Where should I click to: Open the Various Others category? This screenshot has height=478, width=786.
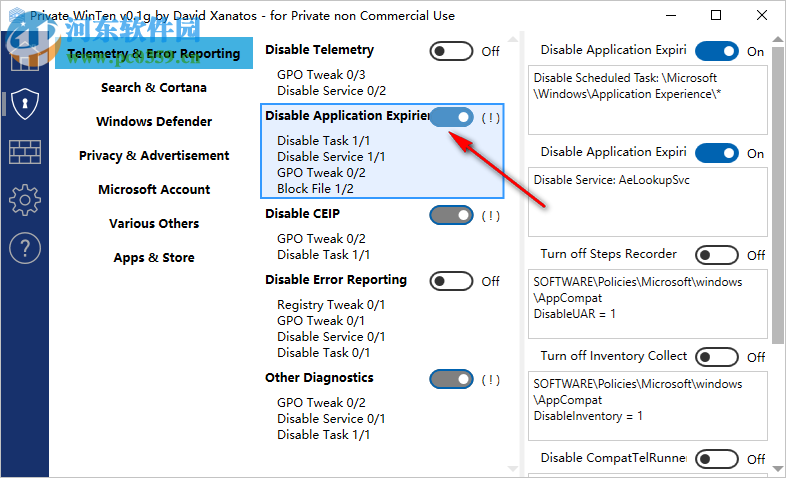(154, 224)
